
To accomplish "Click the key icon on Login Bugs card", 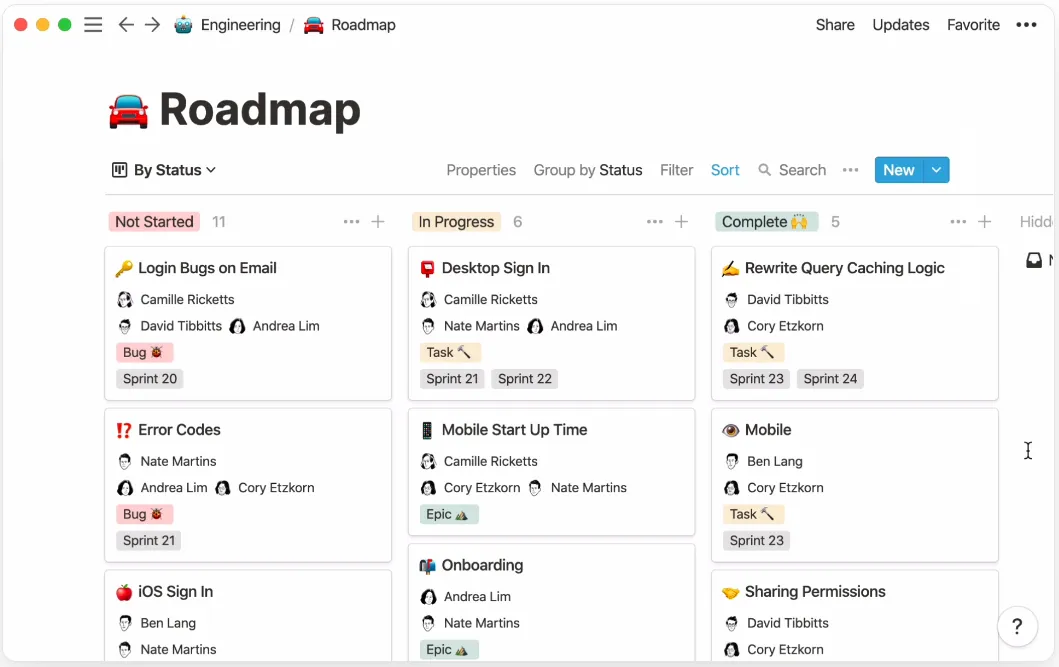I will (124, 269).
